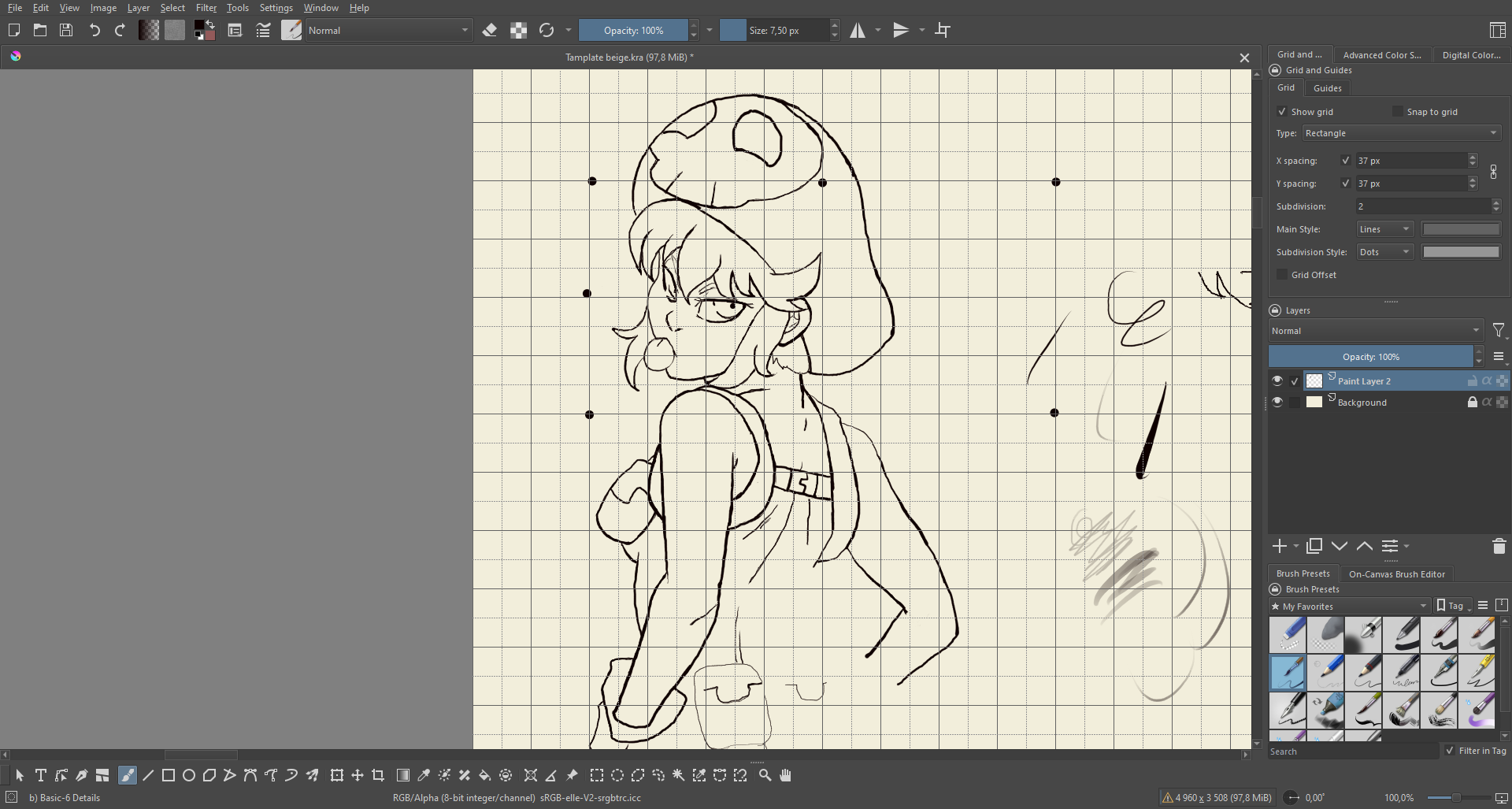
Task: Open the Filter menu
Action: coord(206,8)
